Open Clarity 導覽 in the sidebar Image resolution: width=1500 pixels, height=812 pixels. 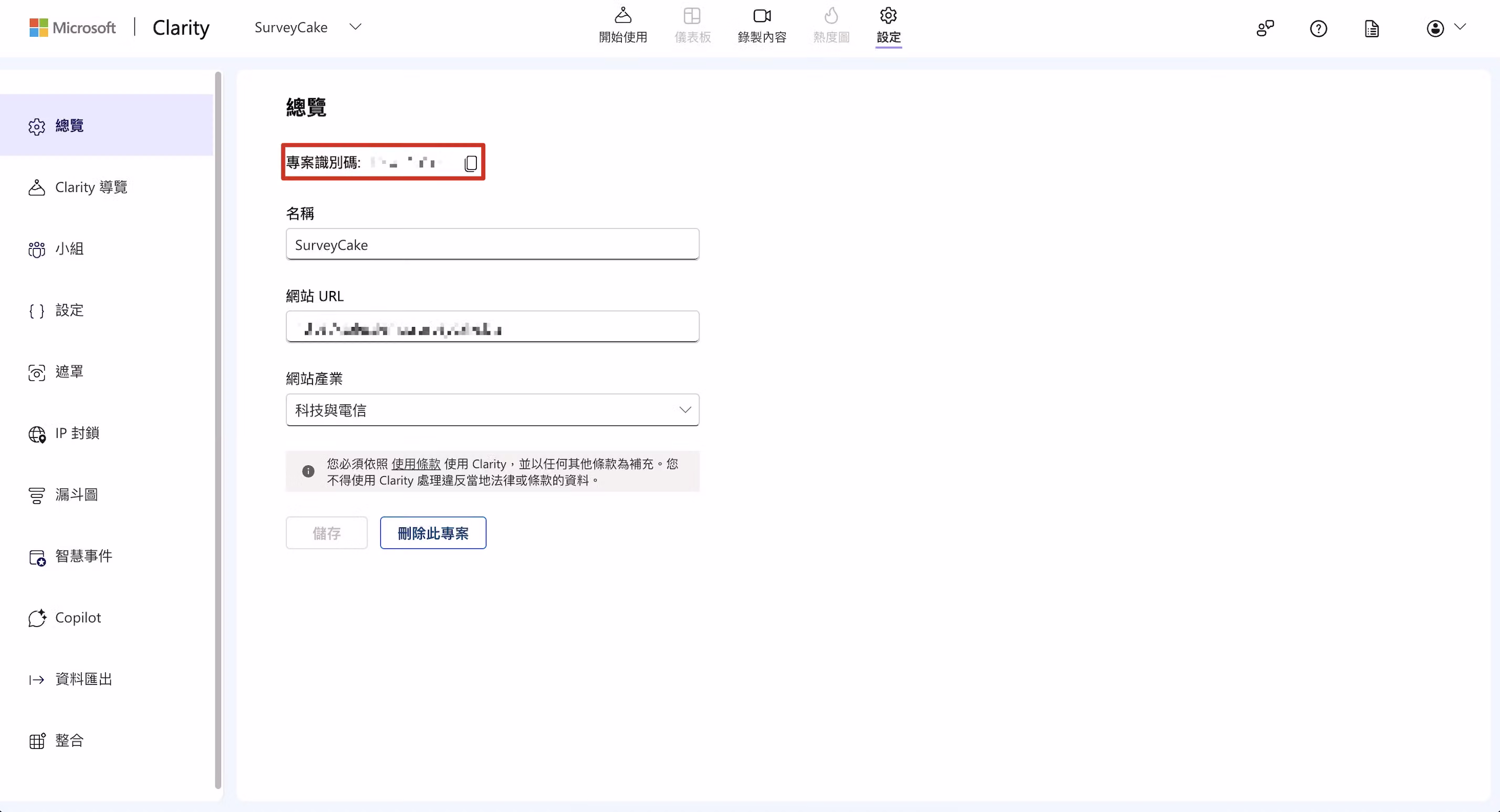[x=107, y=187]
